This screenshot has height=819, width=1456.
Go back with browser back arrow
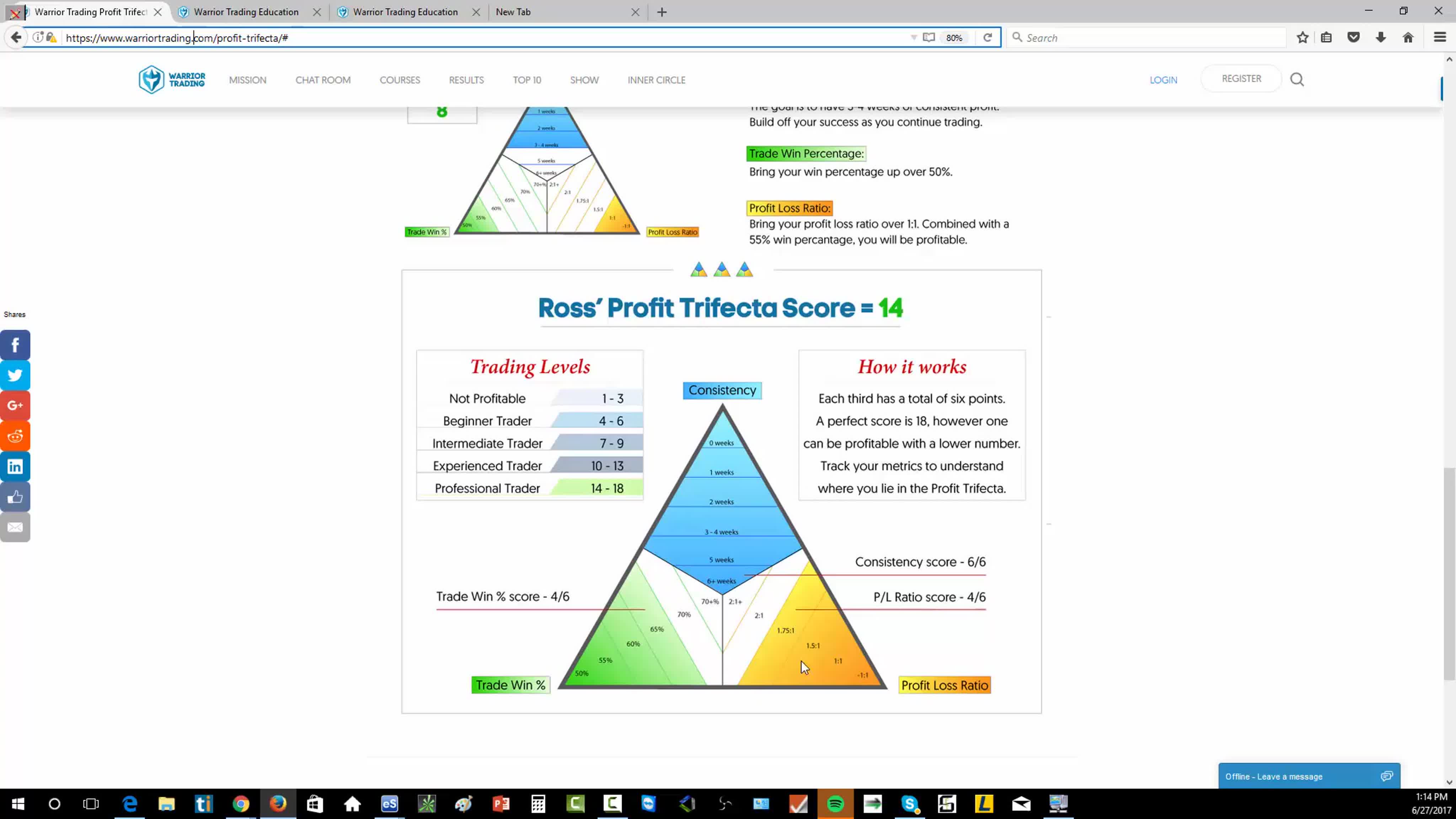coord(16,38)
